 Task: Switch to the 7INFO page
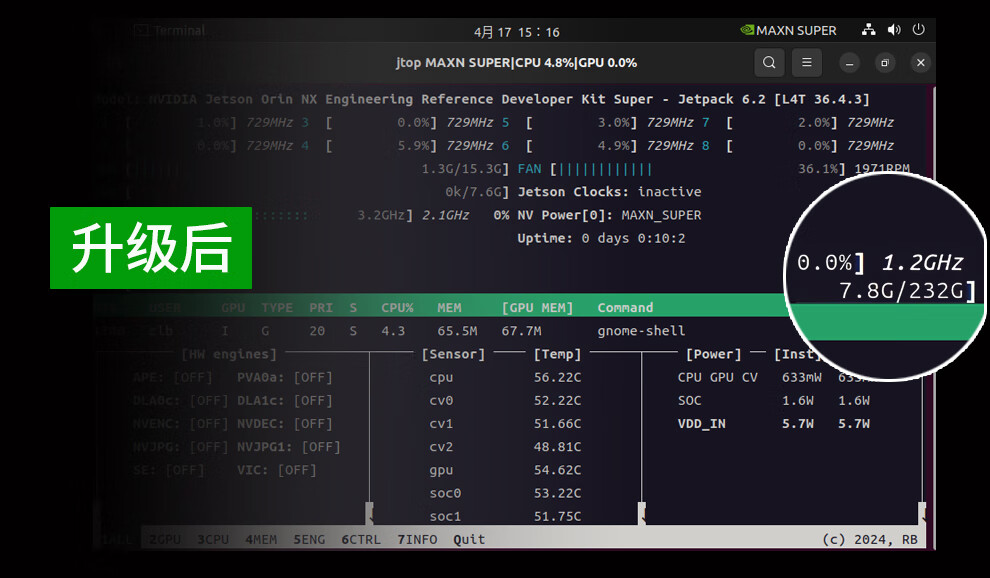click(417, 539)
